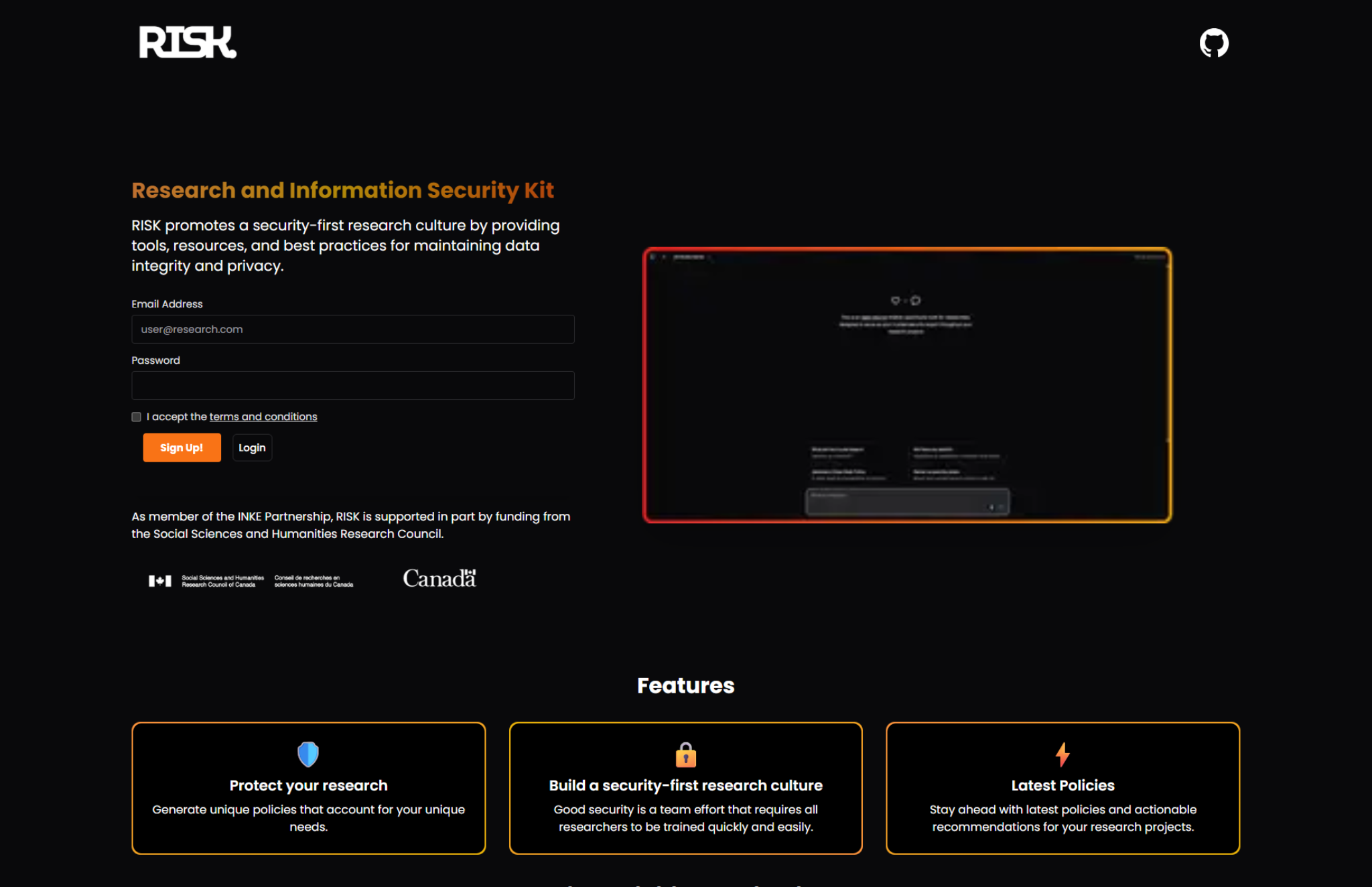Click the RISK logo in the top left
Viewport: 1372px width, 887px height.
coord(187,42)
